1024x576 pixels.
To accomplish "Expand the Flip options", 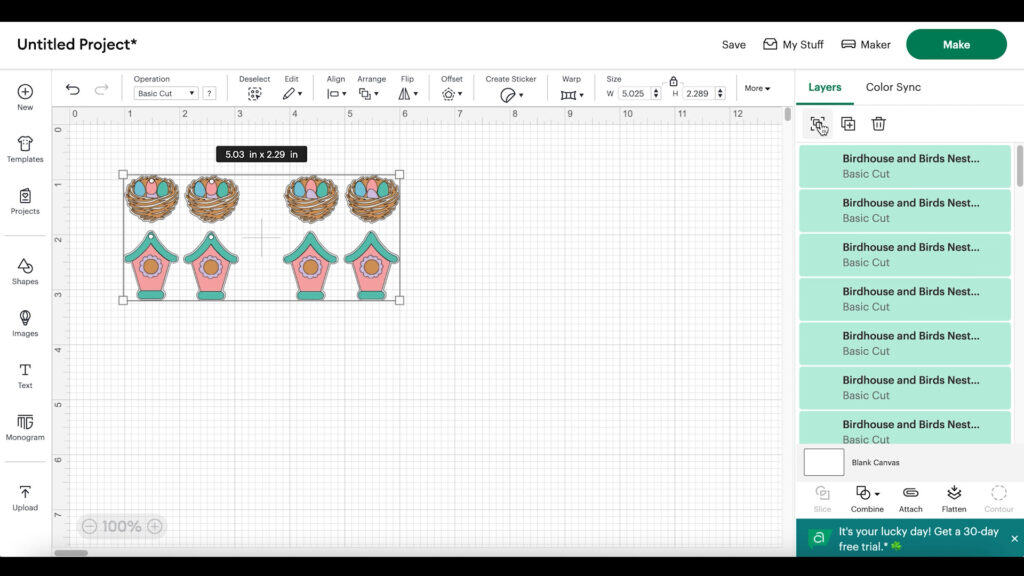I will point(408,94).
